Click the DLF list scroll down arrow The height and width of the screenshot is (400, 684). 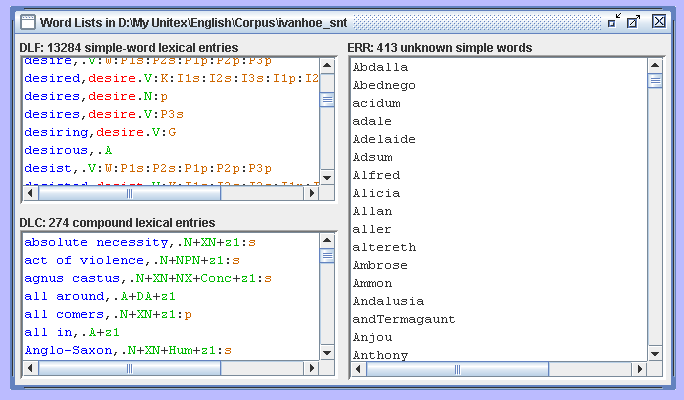tap(327, 178)
